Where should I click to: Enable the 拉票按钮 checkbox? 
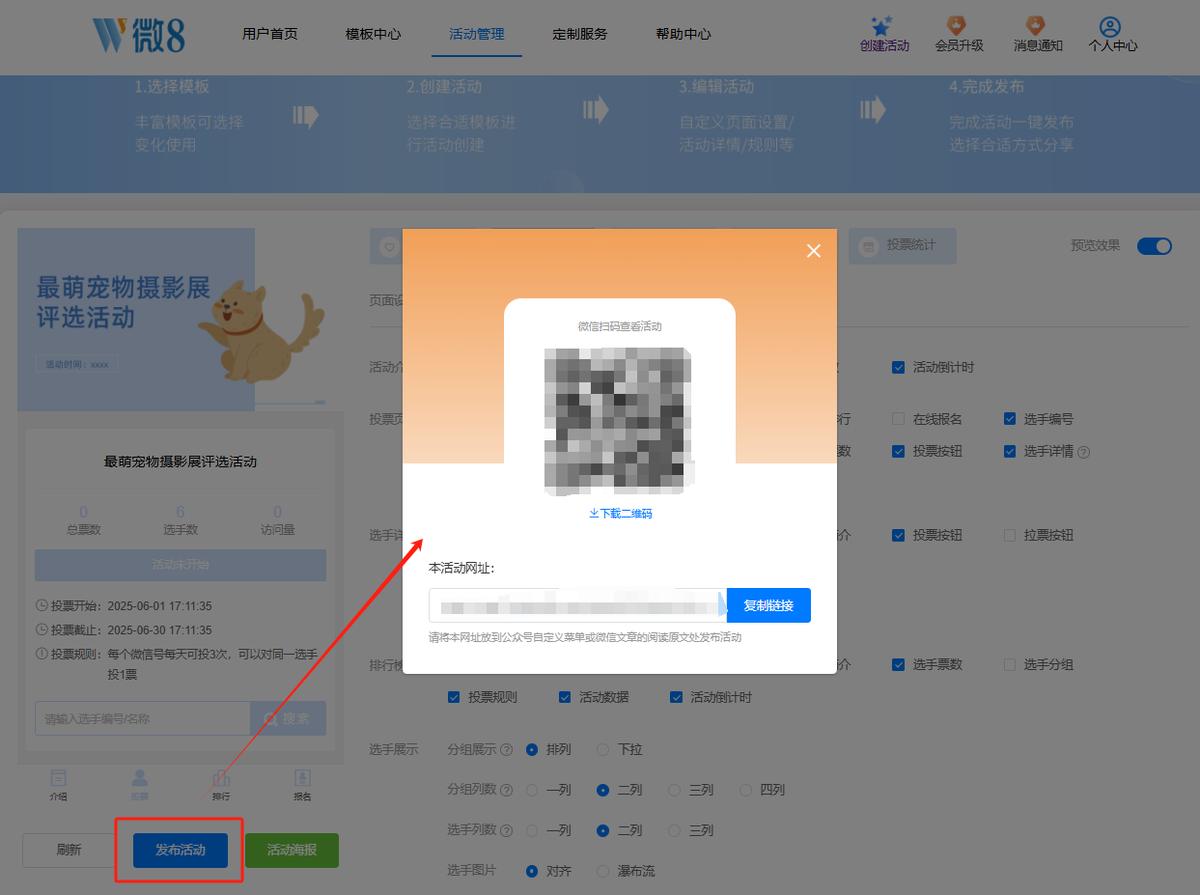1010,535
